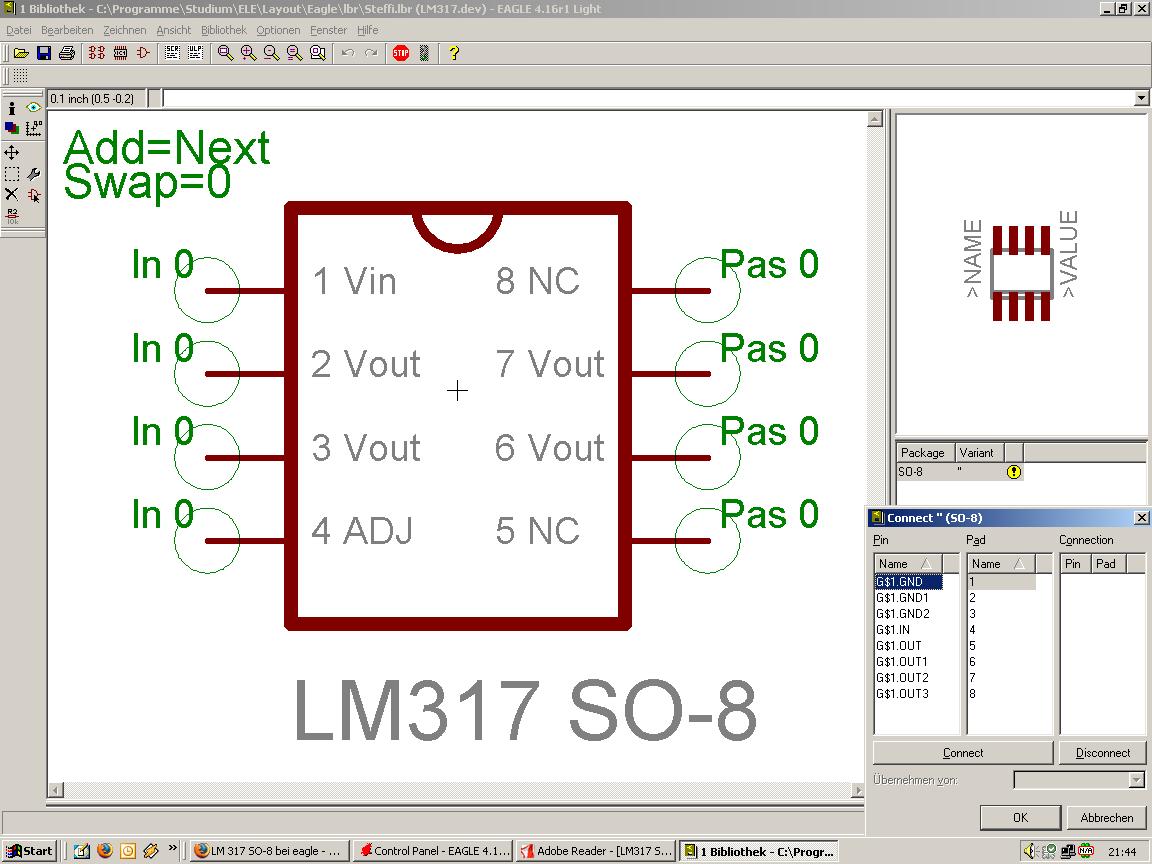The height and width of the screenshot is (864, 1152).
Task: Switch to Control Panel - EAGLE taskbar button
Action: [x=433, y=851]
